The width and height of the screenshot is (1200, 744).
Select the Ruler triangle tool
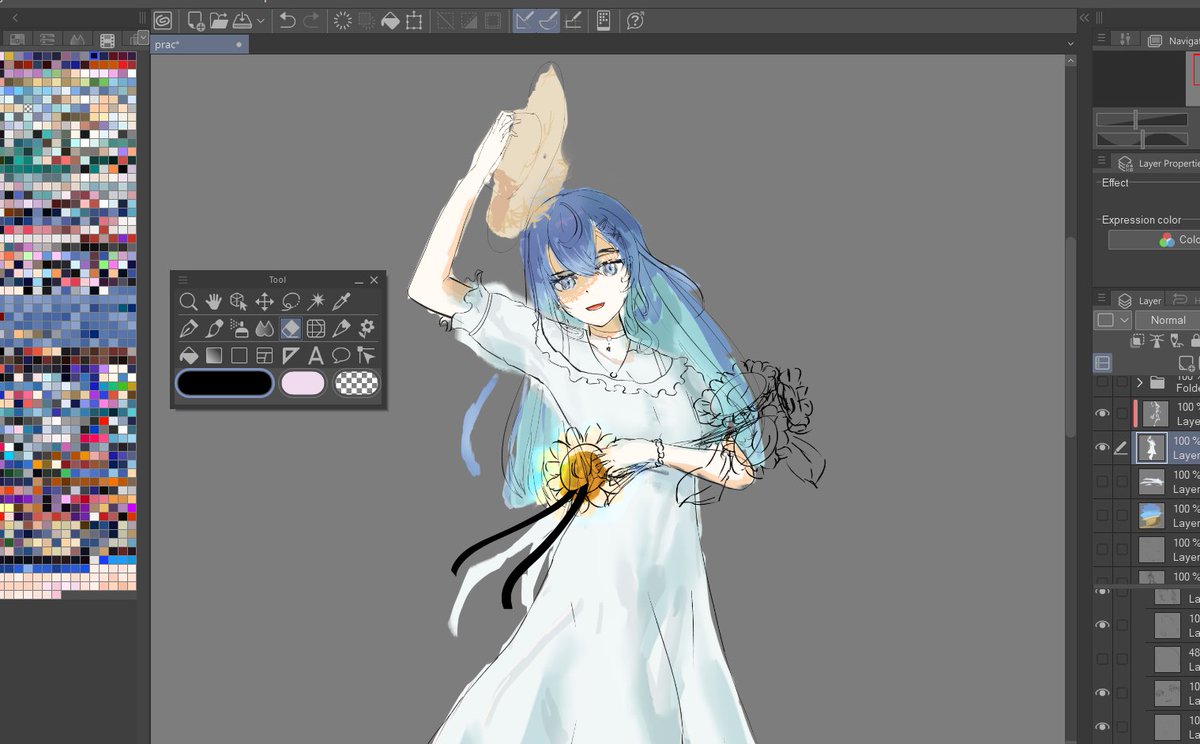(x=291, y=355)
